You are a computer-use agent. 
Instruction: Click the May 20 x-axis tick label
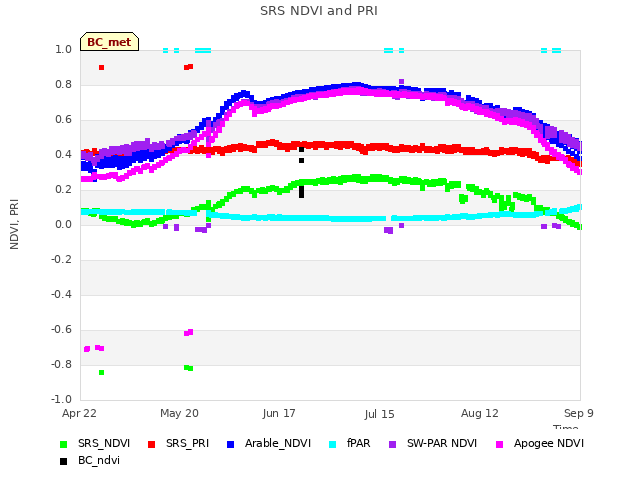pos(179,413)
